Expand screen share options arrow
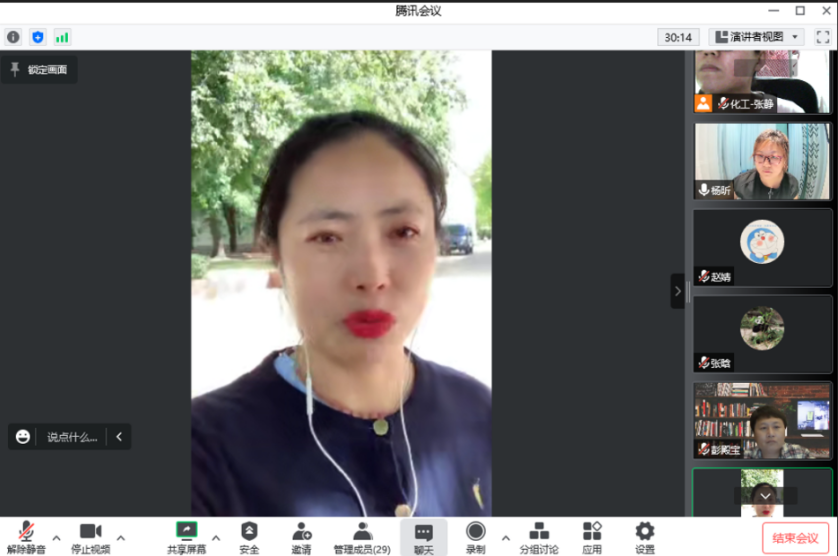Viewport: 838px width, 556px height. [216, 538]
